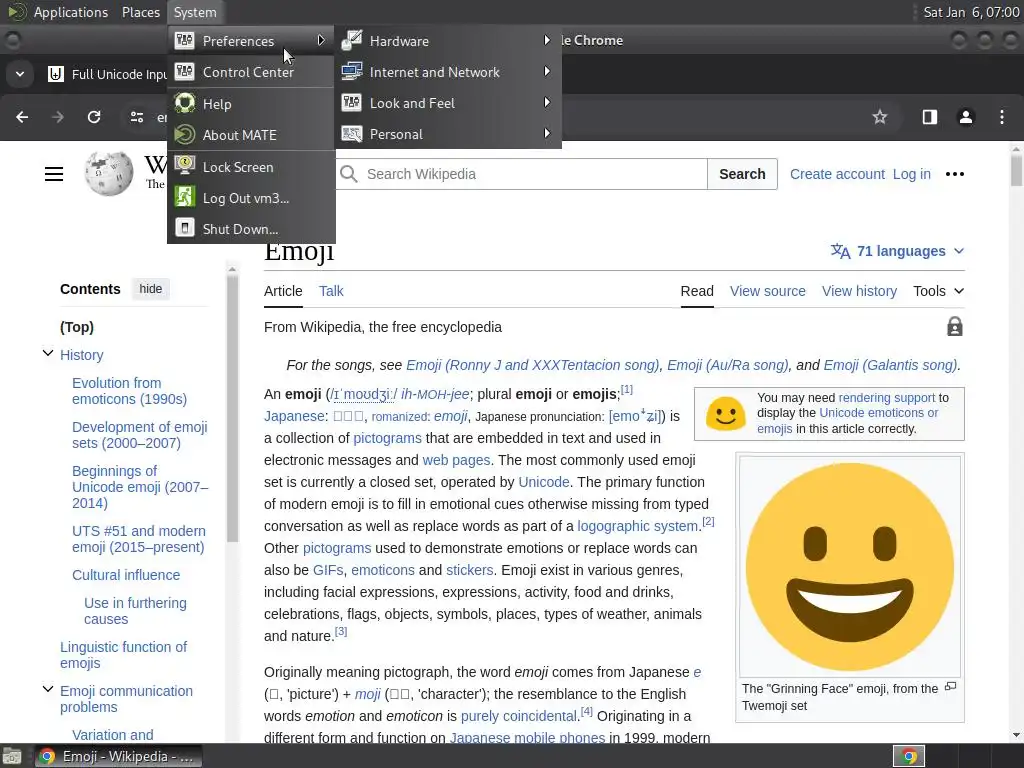Open Wikipedia hamburger main menu
Viewport: 1024px width, 768px height.
pyautogui.click(x=54, y=174)
